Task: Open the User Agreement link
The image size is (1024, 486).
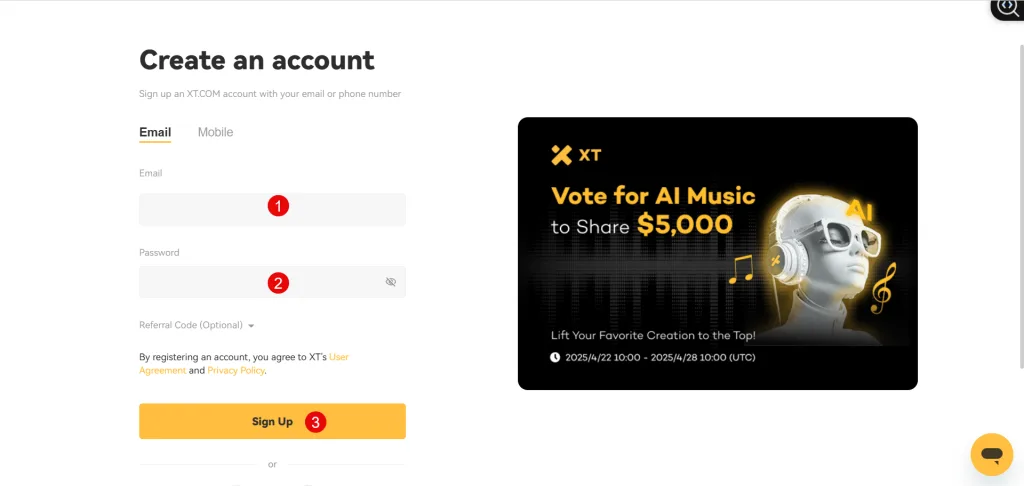Action: point(244,364)
